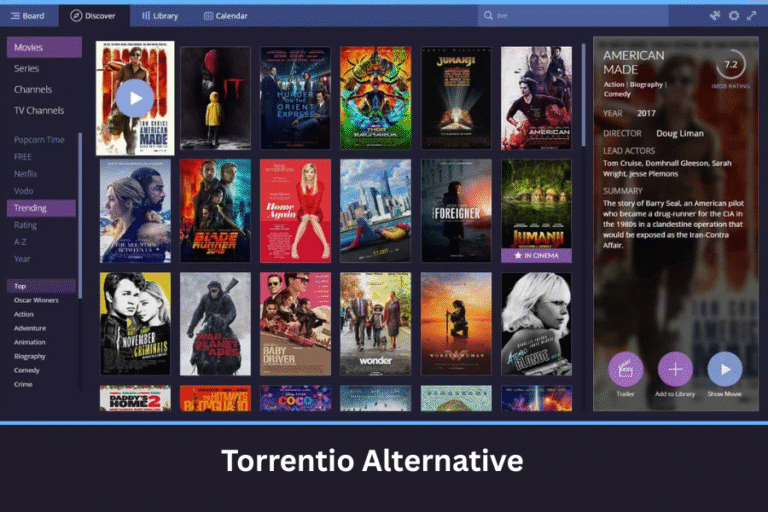Choose the FREE filter
Viewport: 768px width, 512px height.
pos(23,157)
